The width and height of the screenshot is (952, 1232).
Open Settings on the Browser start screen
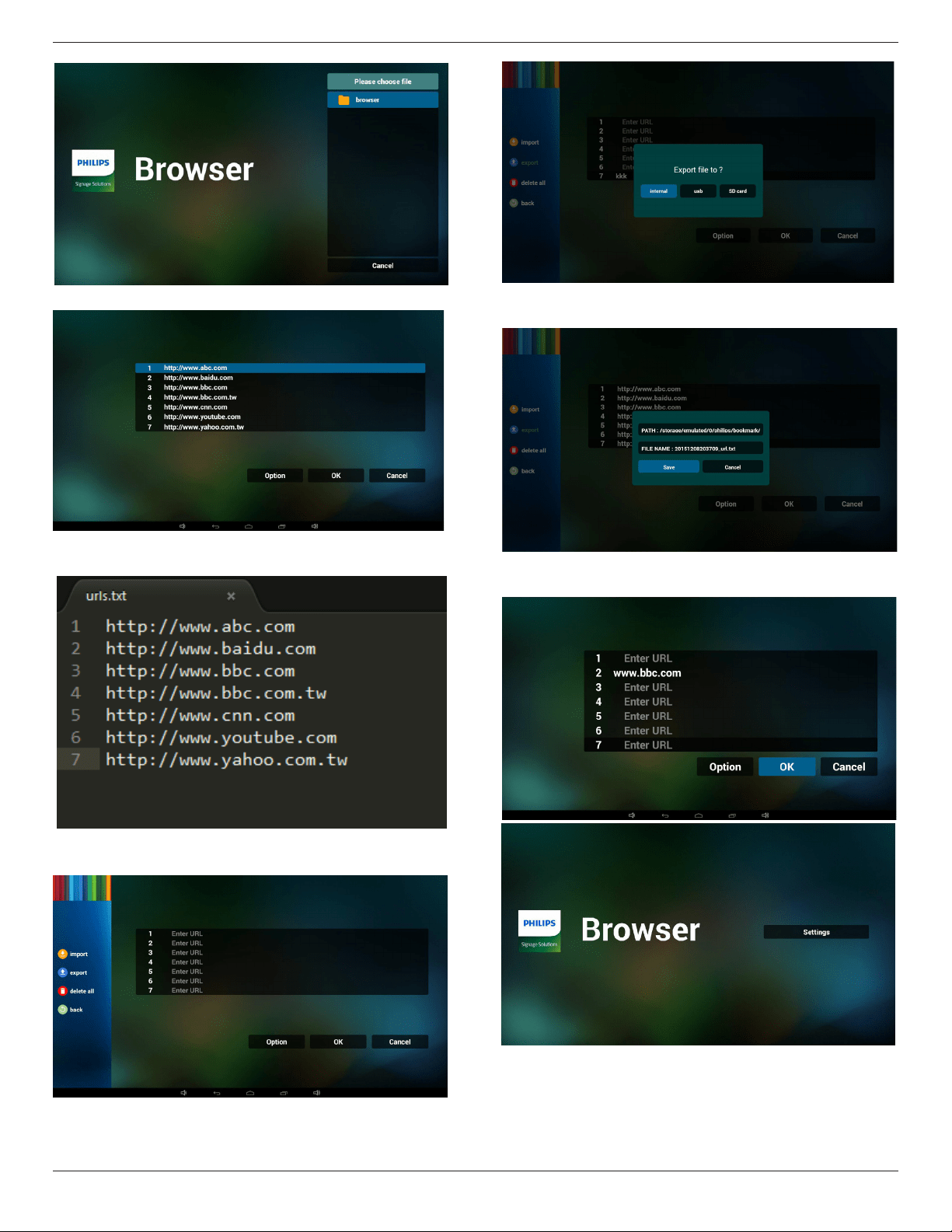point(816,932)
